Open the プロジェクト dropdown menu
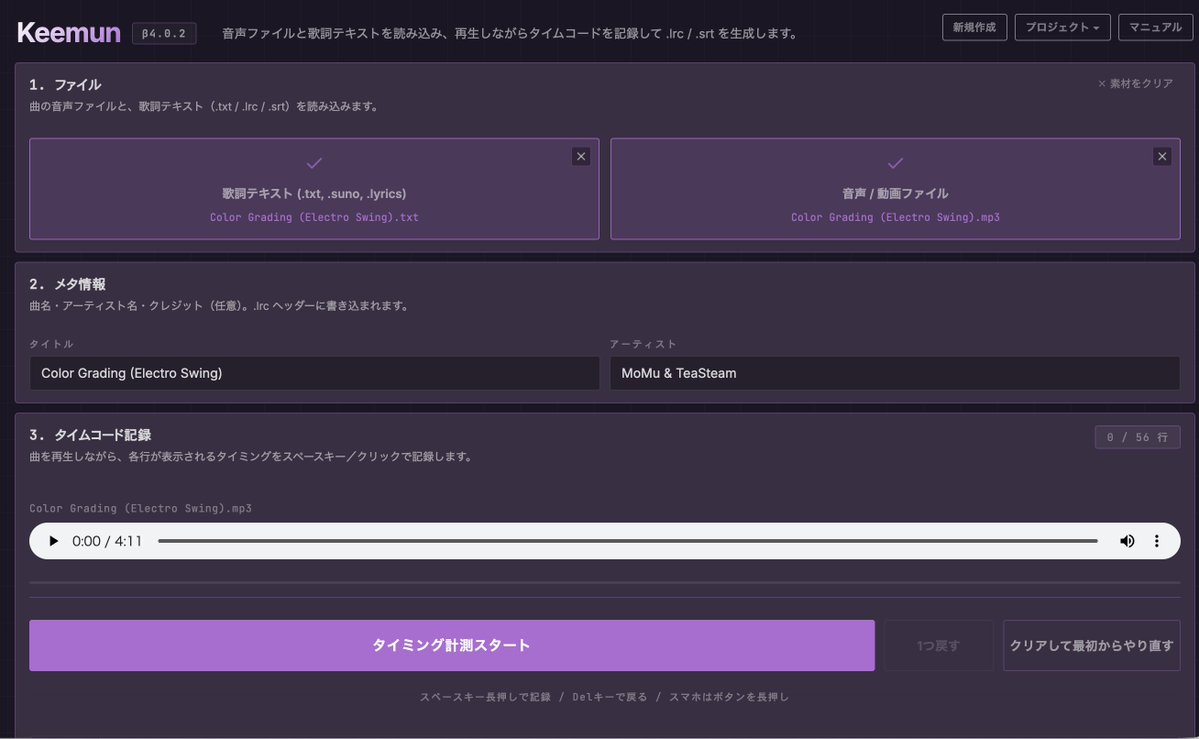This screenshot has height=739, width=1199. pos(1062,27)
